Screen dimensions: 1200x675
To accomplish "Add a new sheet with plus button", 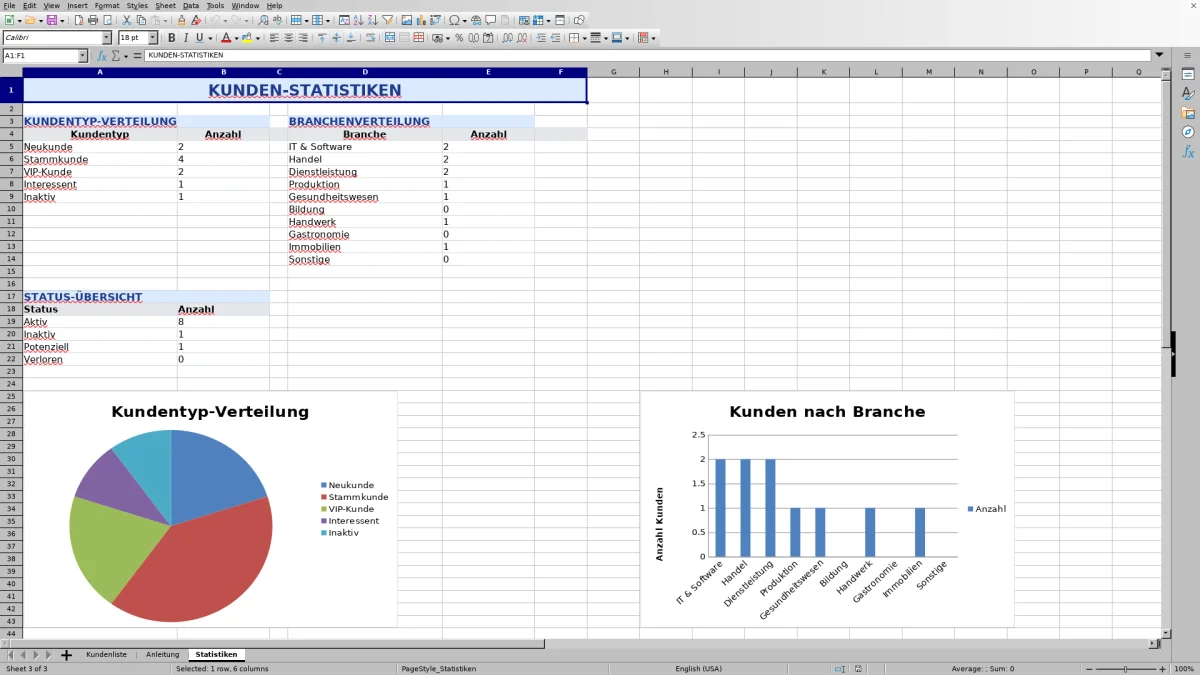I will (66, 655).
